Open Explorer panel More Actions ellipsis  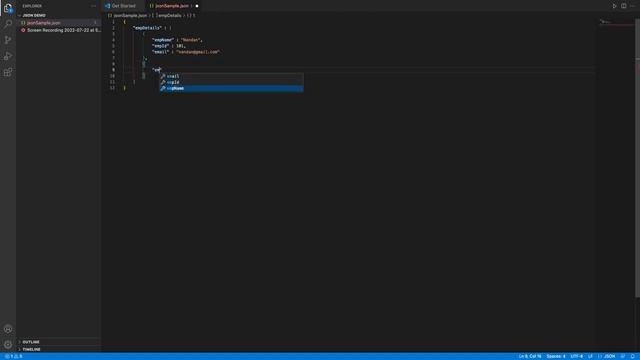[x=93, y=6]
